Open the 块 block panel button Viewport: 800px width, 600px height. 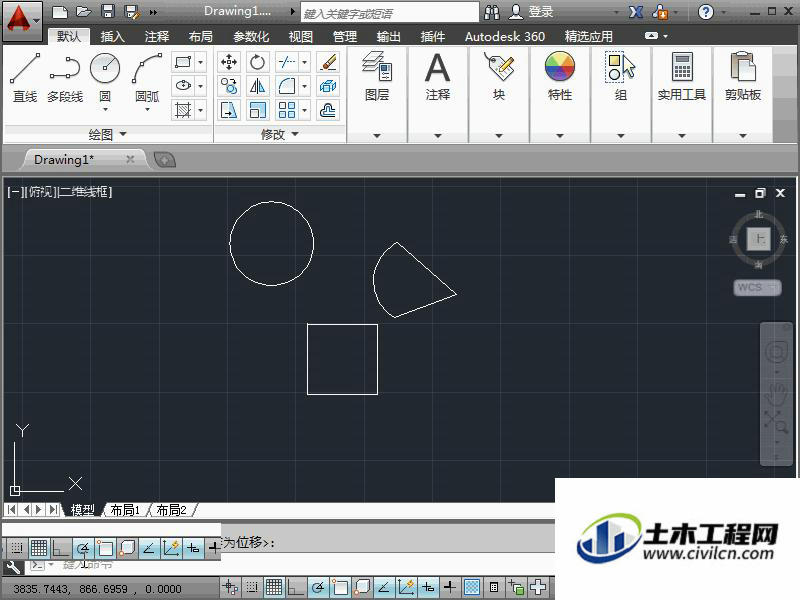tap(498, 77)
